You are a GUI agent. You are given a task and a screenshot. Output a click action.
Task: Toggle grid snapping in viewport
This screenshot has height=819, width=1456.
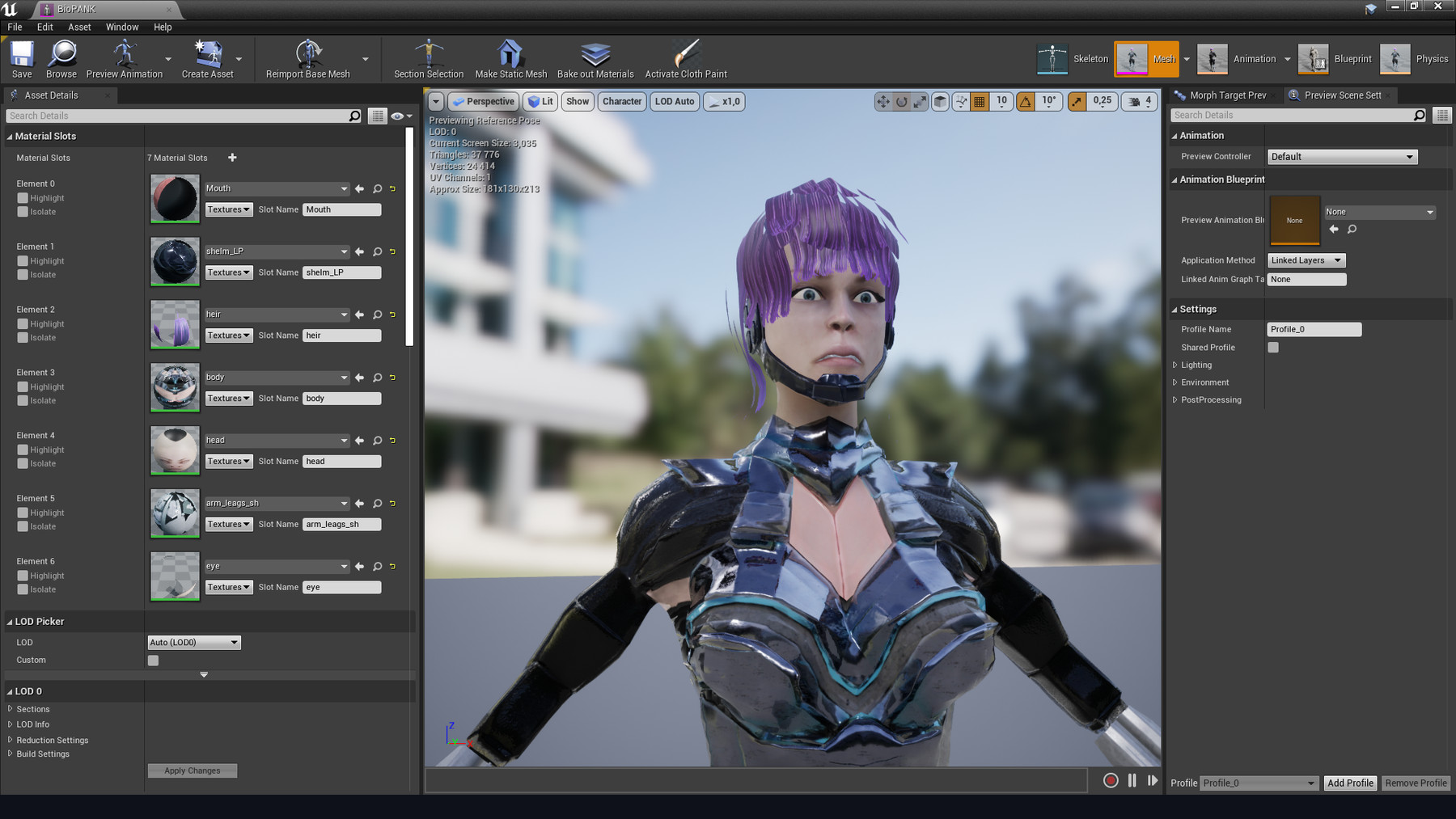980,102
